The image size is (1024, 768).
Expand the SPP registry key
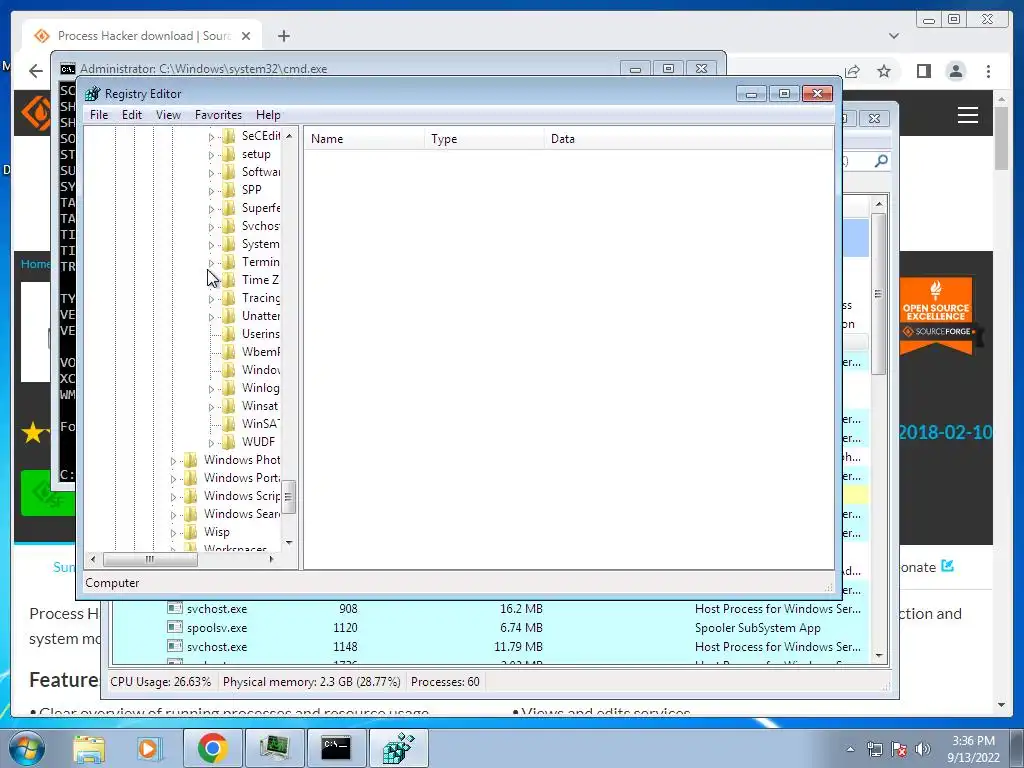(x=211, y=191)
